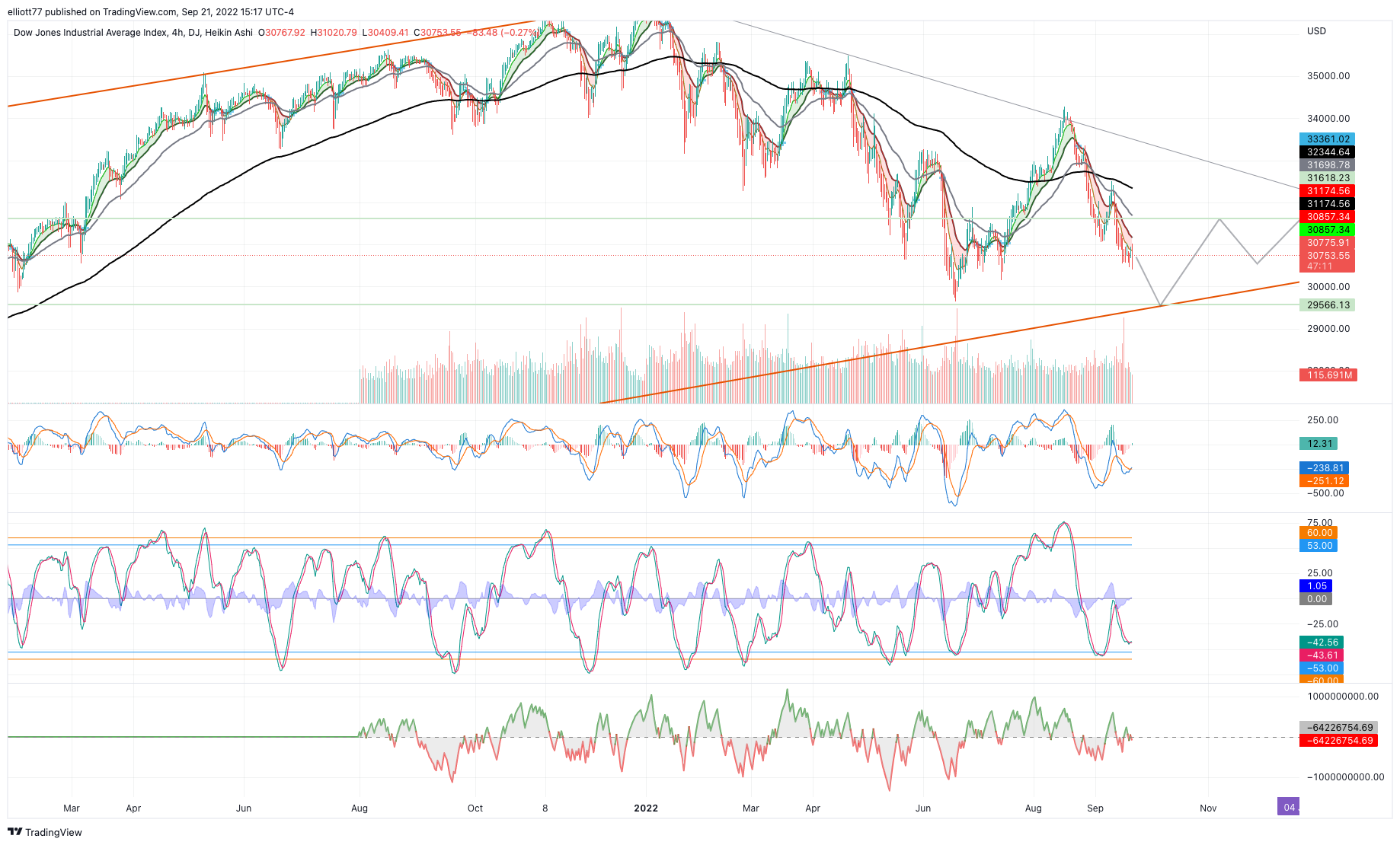The height and width of the screenshot is (845, 1400).
Task: Click the low value L30409.41
Action: tap(385, 33)
